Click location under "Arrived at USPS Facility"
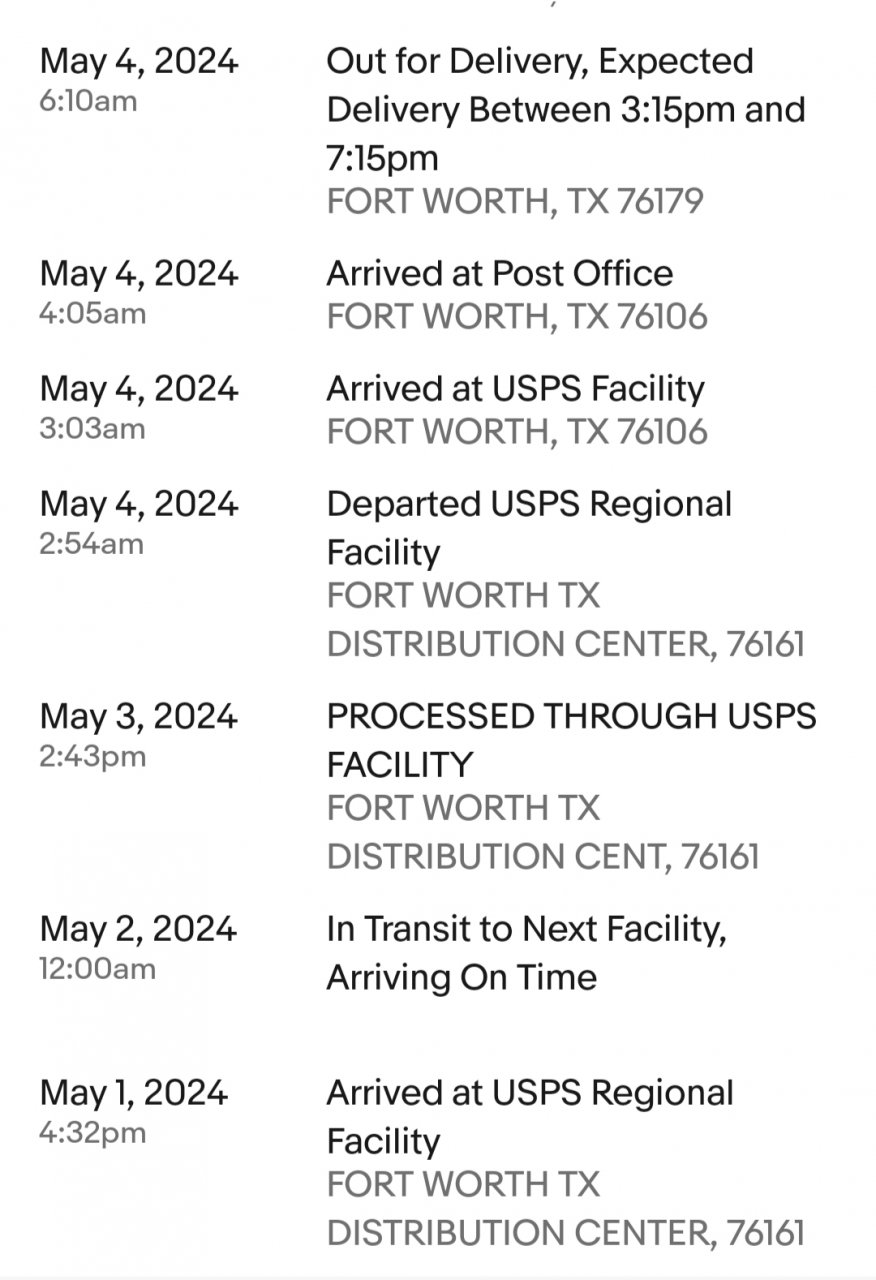 tap(516, 432)
